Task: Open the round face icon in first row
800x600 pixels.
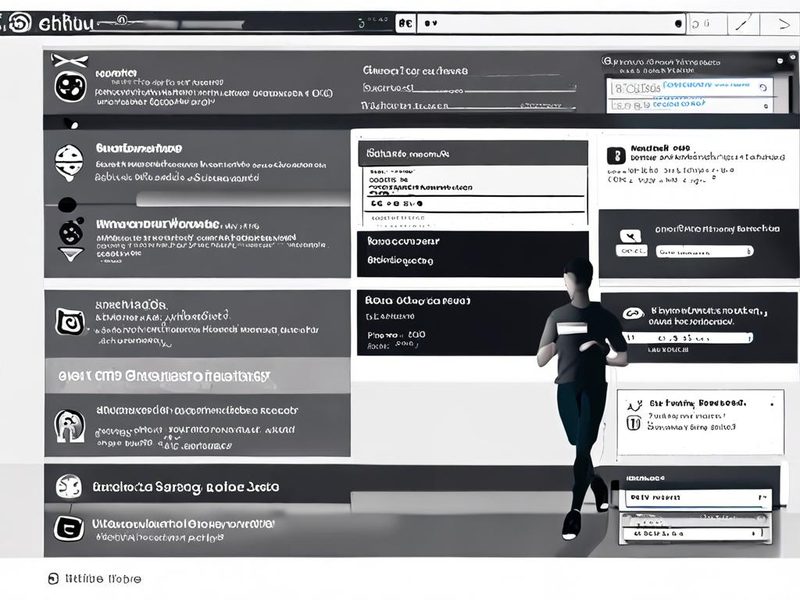Action: tap(70, 86)
